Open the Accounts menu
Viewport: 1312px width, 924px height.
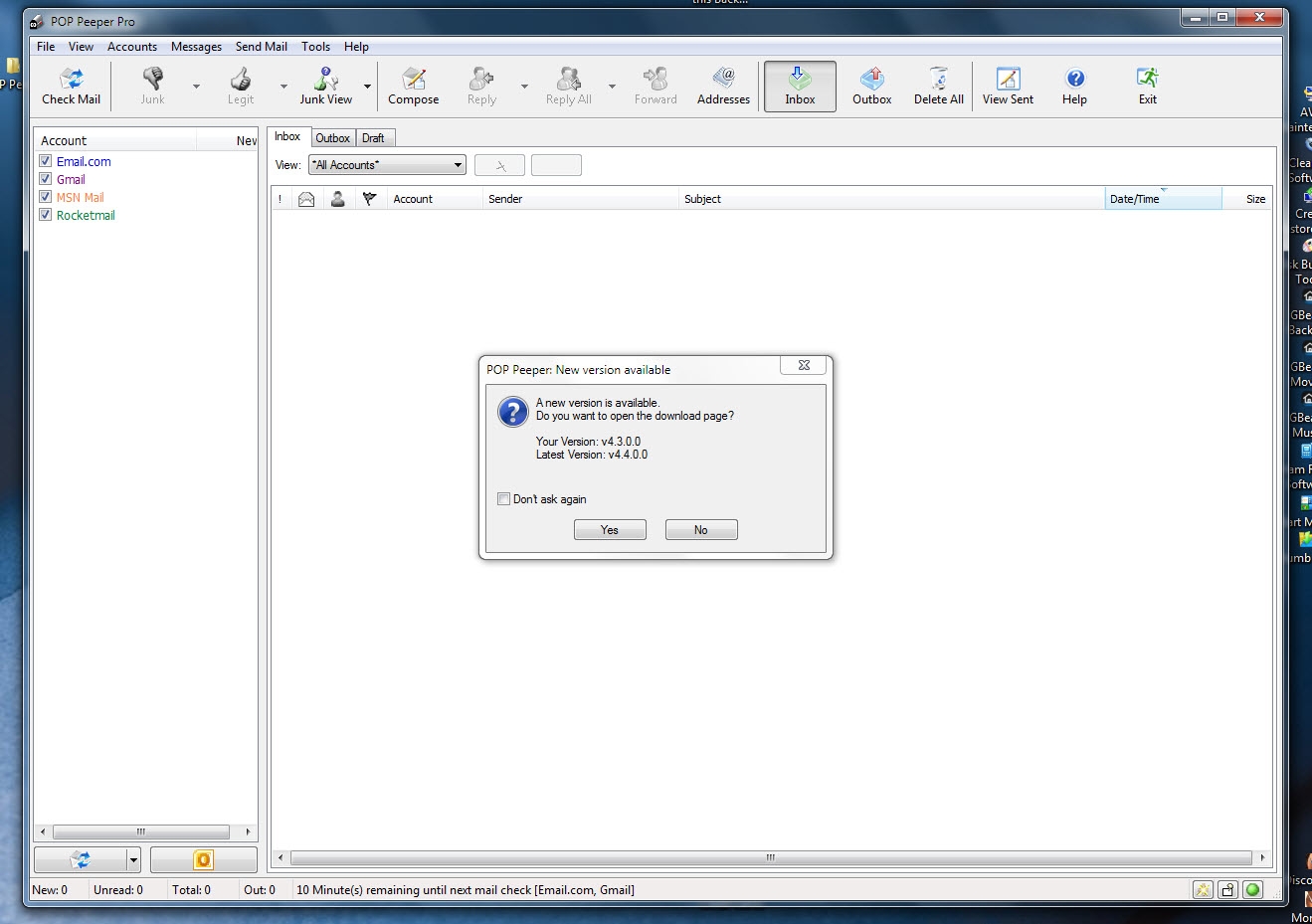(x=132, y=47)
